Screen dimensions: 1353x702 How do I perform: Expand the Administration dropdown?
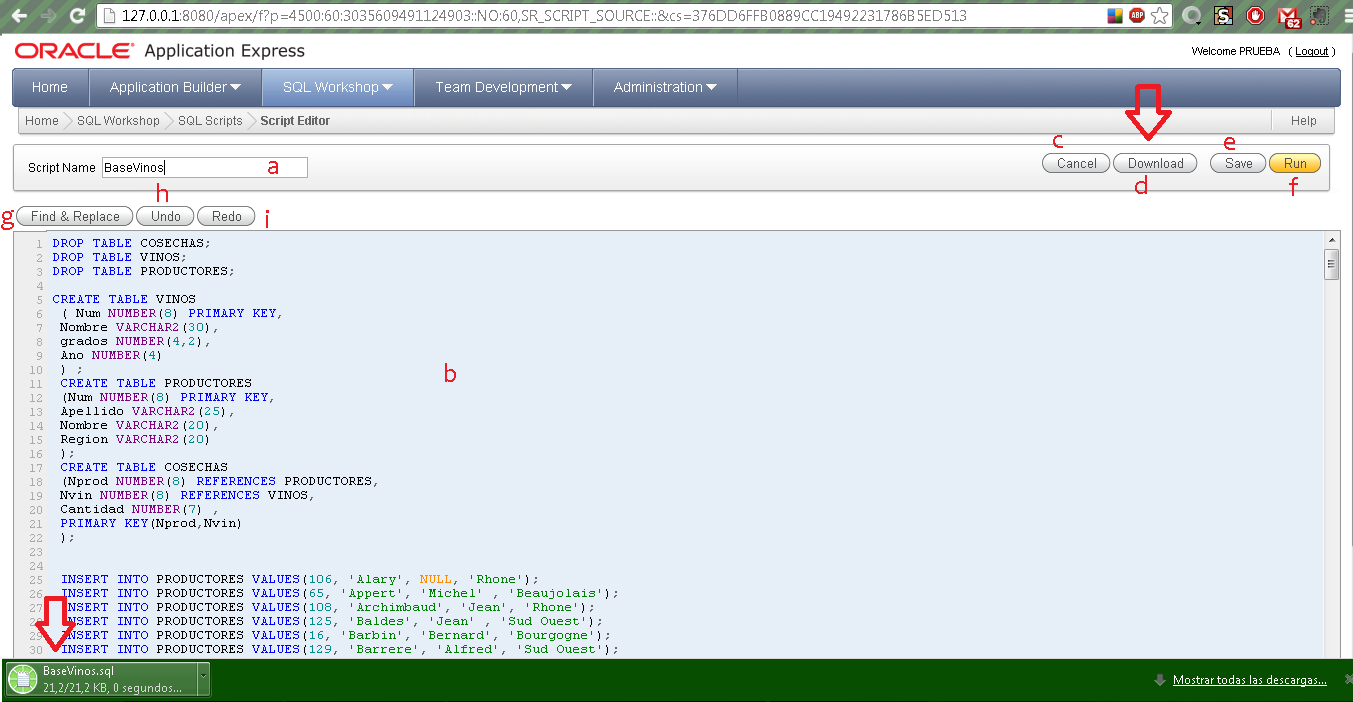(665, 87)
